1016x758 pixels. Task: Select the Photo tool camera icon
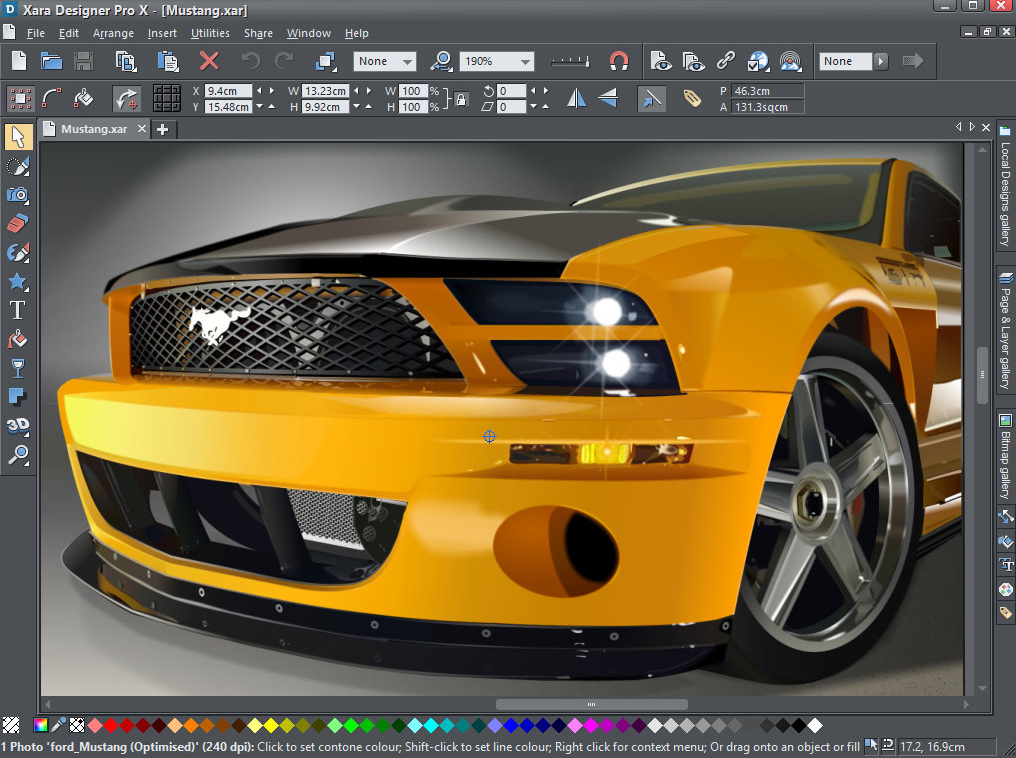point(18,195)
